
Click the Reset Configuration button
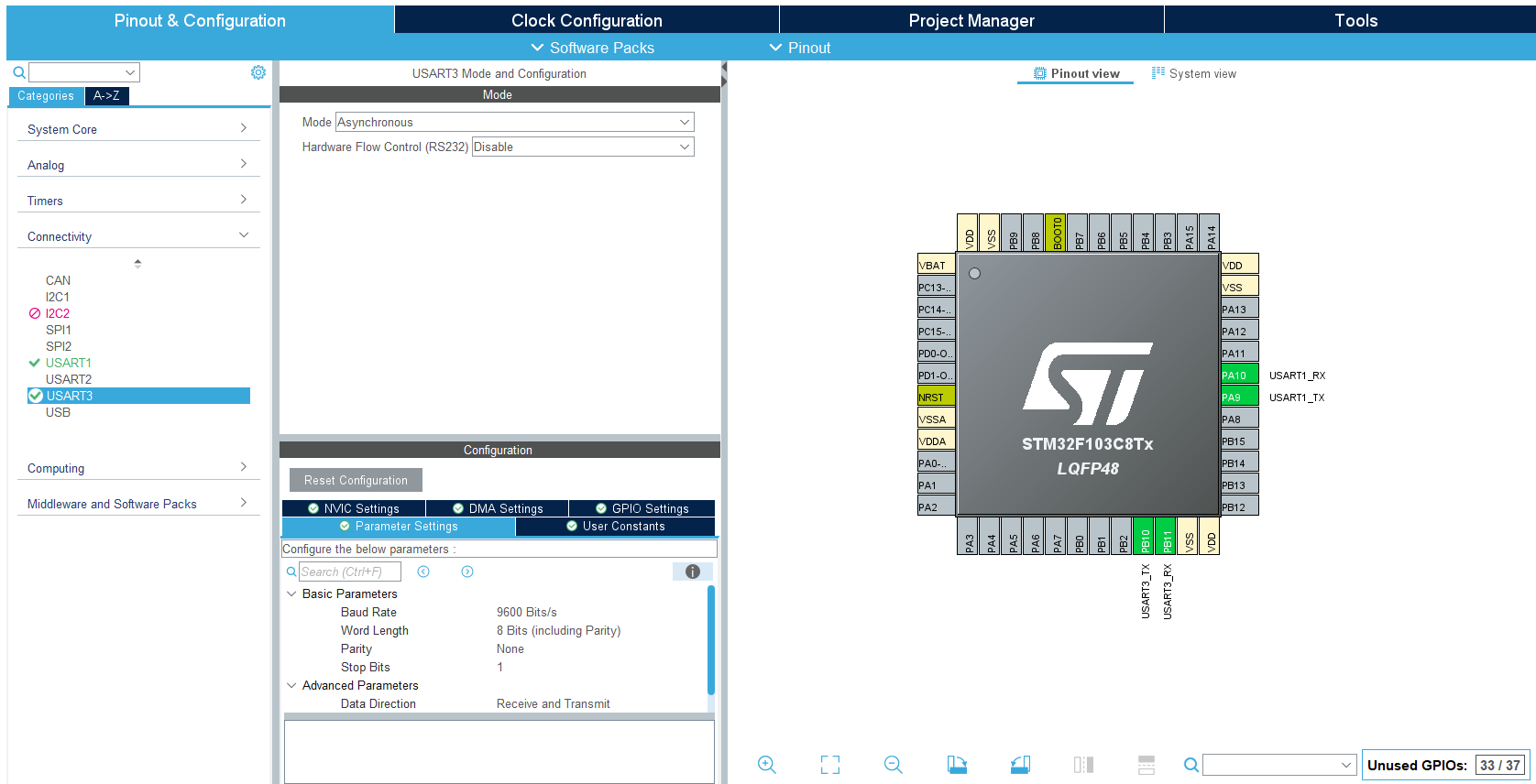(x=356, y=480)
